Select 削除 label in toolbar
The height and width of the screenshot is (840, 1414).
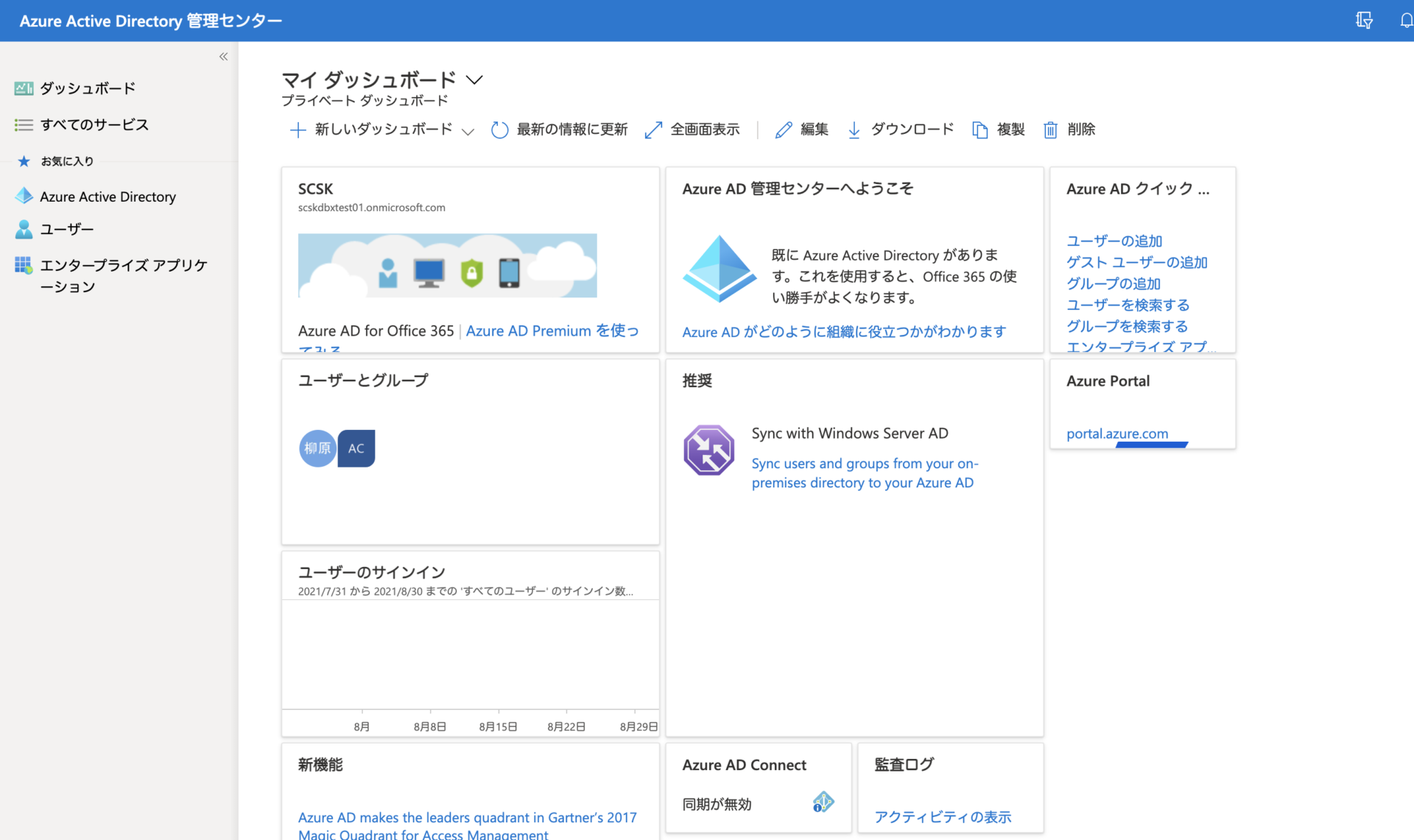click(1081, 130)
